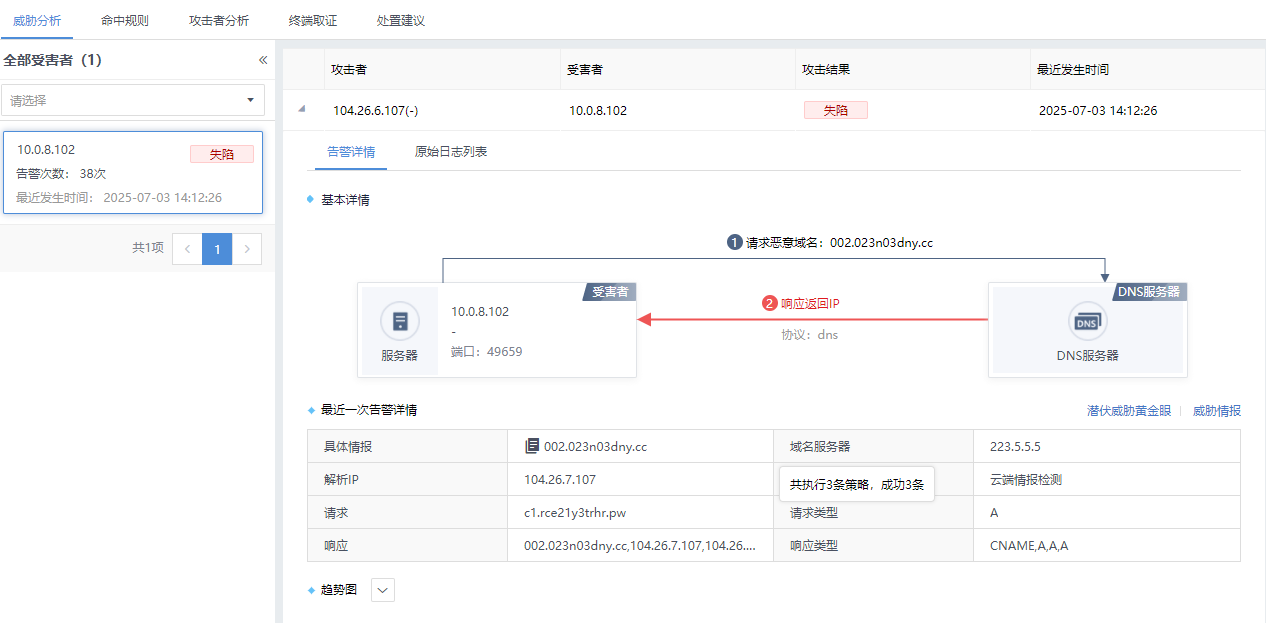
Task: Expand the 趋势图 trend chart section
Action: pyautogui.click(x=383, y=590)
